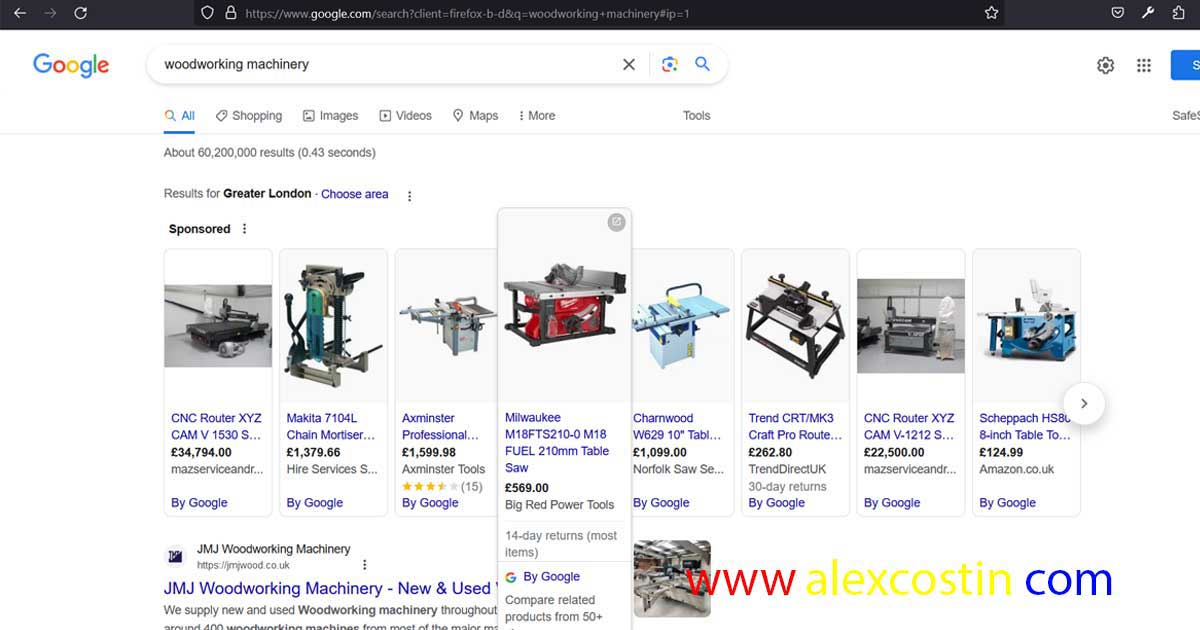1200x630 pixels.
Task: Switch to the Shopping tab
Action: tap(249, 116)
